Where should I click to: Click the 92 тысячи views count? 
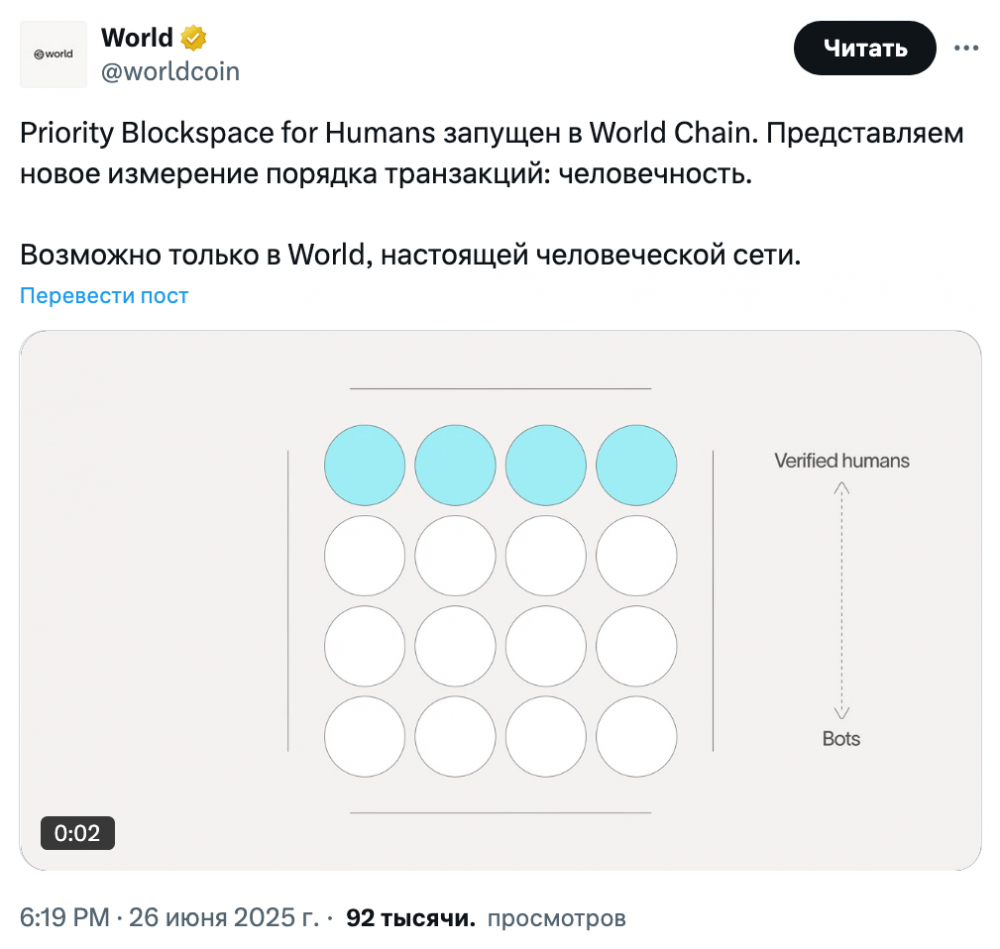point(410,917)
